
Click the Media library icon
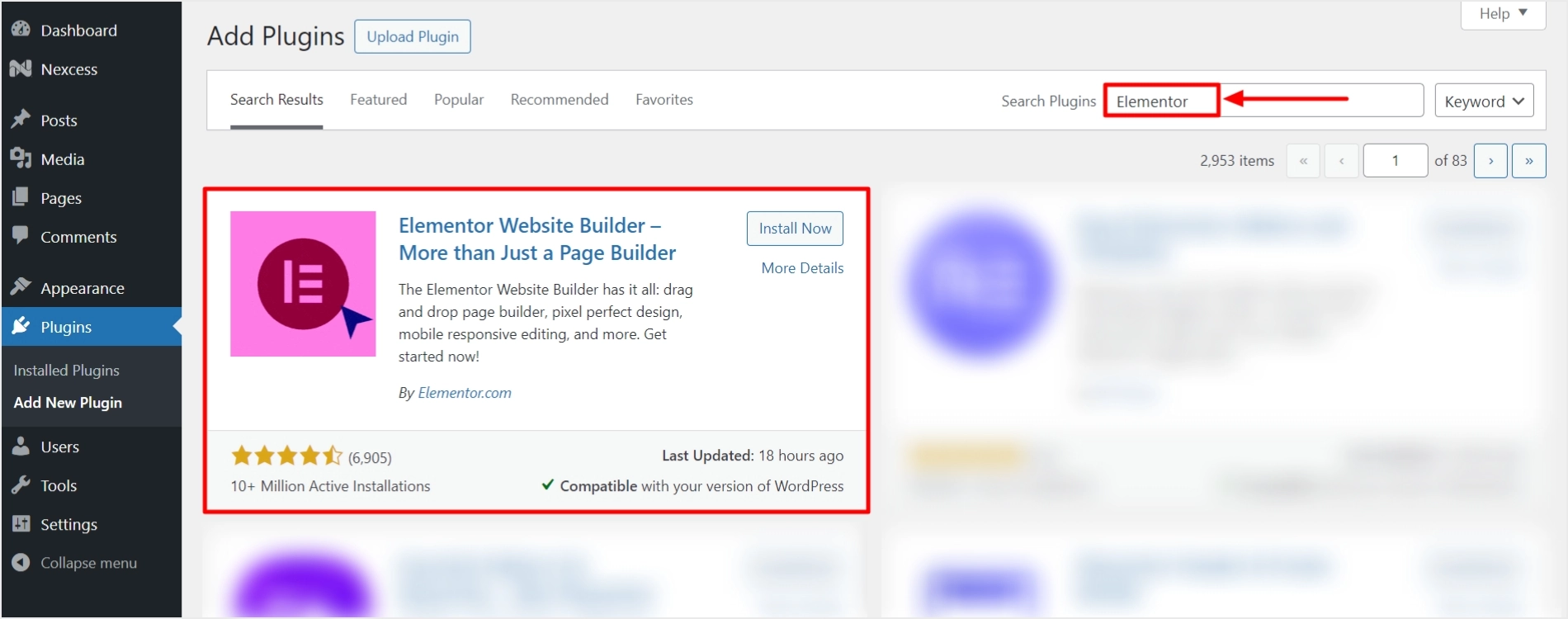pyautogui.click(x=21, y=158)
